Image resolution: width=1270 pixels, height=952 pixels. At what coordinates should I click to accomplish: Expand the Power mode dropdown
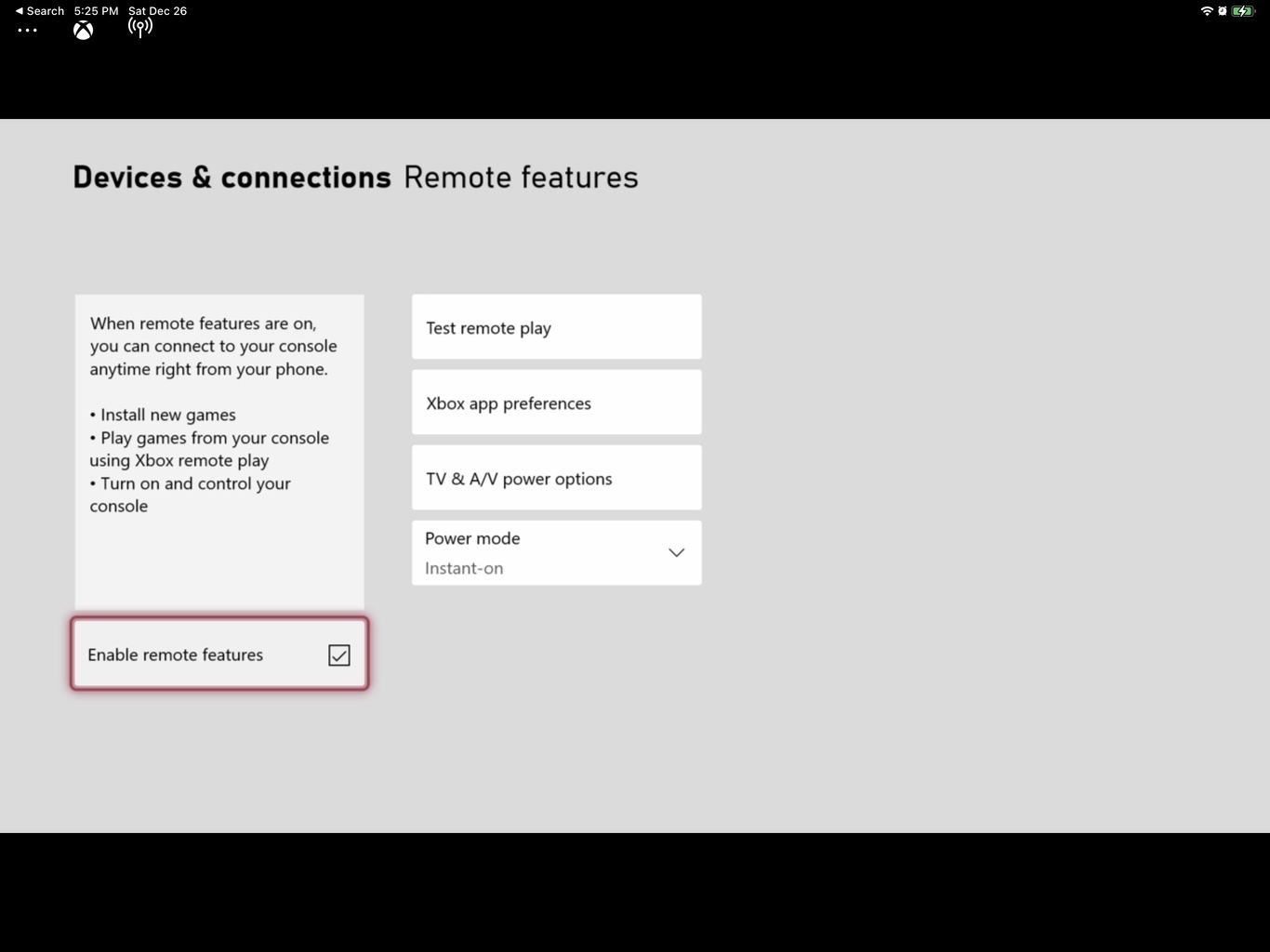pyautogui.click(x=557, y=553)
